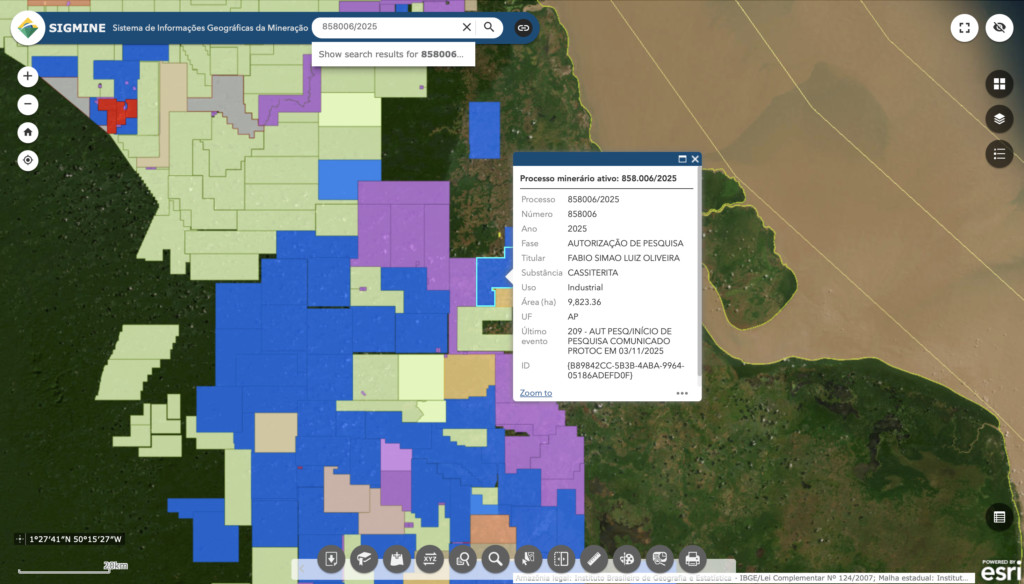This screenshot has width=1024, height=584.
Task: Open the magnifier search tool in bottom toolbar
Action: 495,559
